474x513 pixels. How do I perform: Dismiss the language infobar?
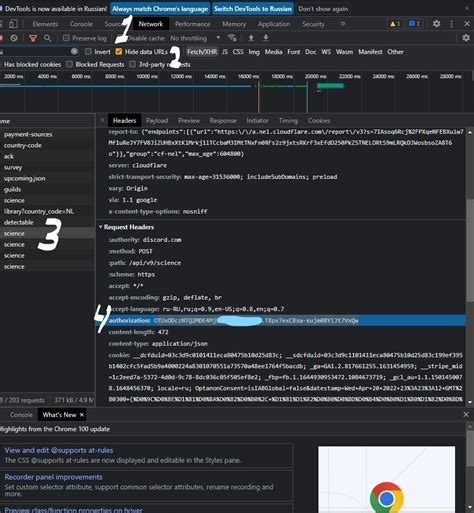pyautogui.click(x=467, y=8)
